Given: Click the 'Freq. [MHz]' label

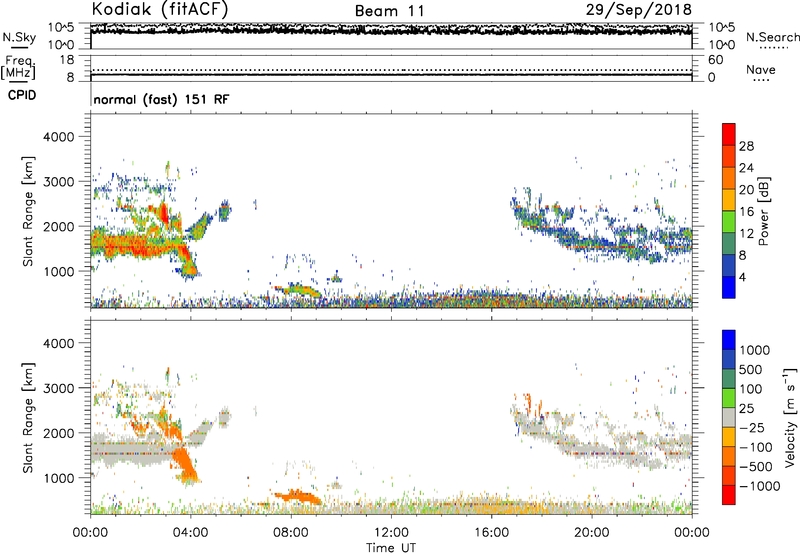Looking at the screenshot, I should pyautogui.click(x=18, y=67).
